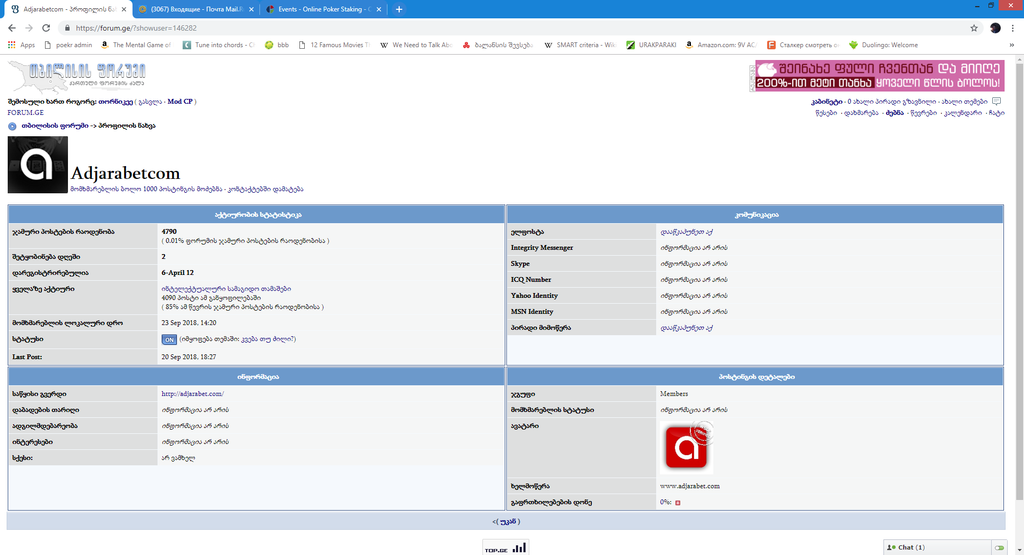Open ჩატი chat link in header
The image size is (1024, 555).
[996, 113]
